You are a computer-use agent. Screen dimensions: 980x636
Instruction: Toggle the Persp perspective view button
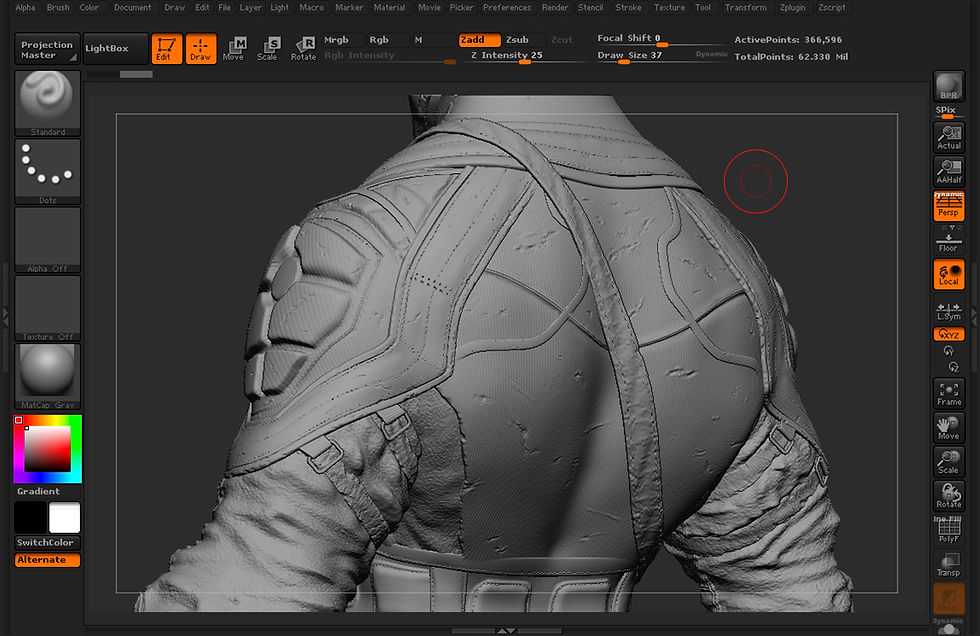[948, 206]
